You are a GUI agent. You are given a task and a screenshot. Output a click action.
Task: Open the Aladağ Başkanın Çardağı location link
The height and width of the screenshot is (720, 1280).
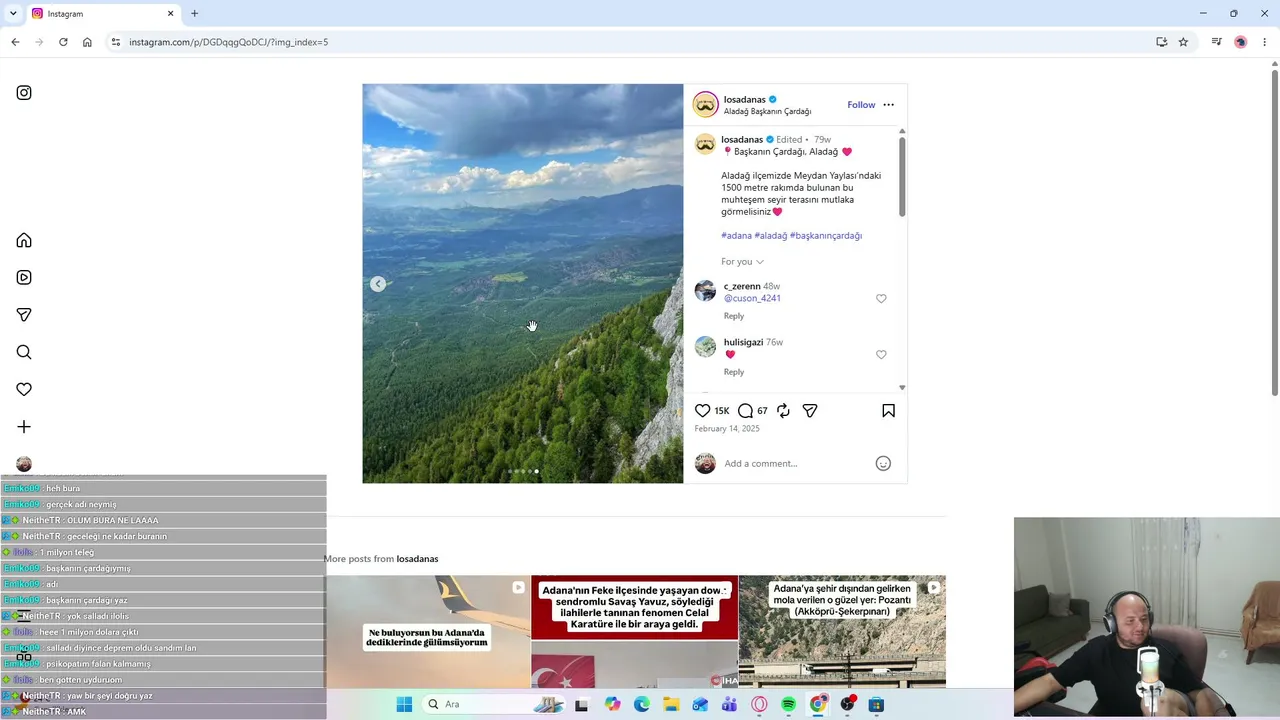coord(767,111)
